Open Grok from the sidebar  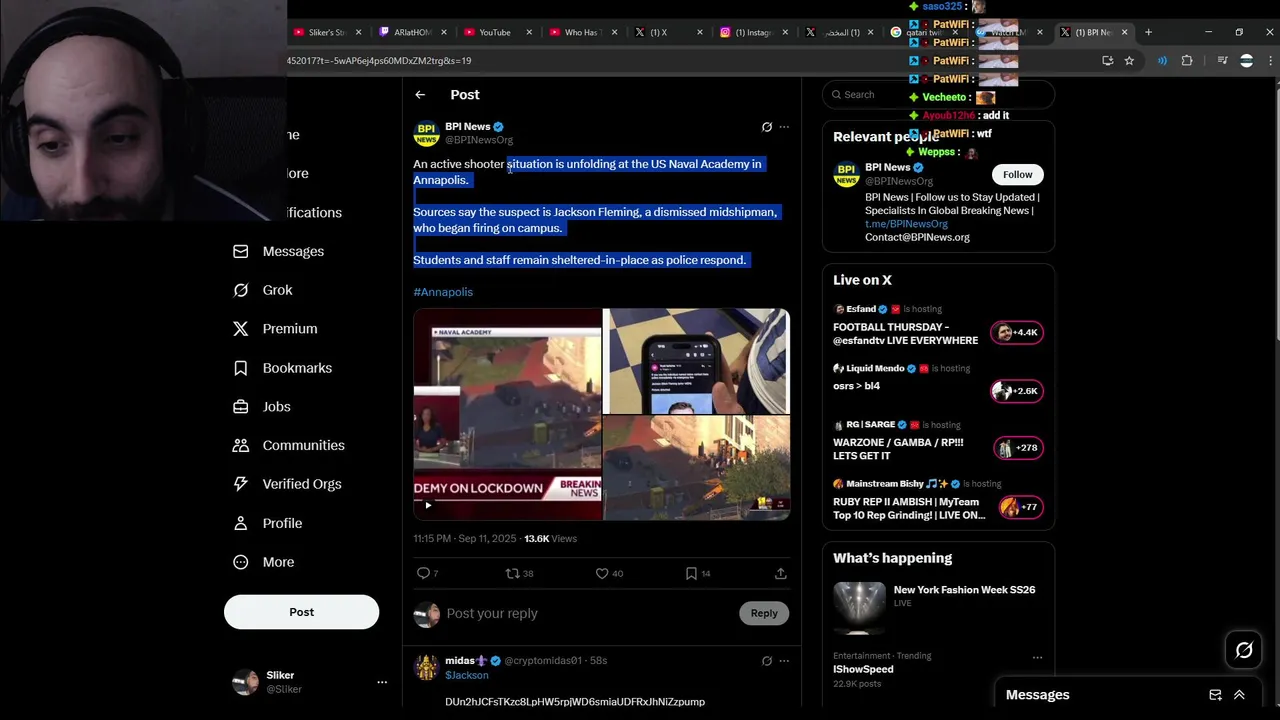277,290
